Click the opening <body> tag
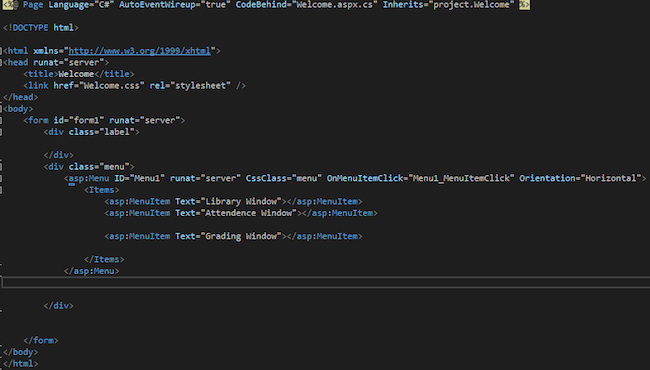 tap(18, 109)
